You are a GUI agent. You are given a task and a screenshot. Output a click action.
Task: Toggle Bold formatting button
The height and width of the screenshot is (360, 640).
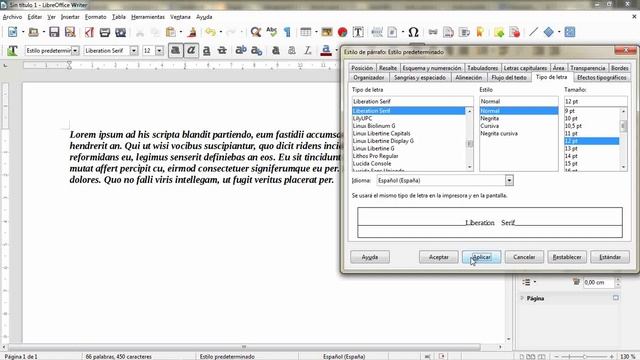pos(176,51)
